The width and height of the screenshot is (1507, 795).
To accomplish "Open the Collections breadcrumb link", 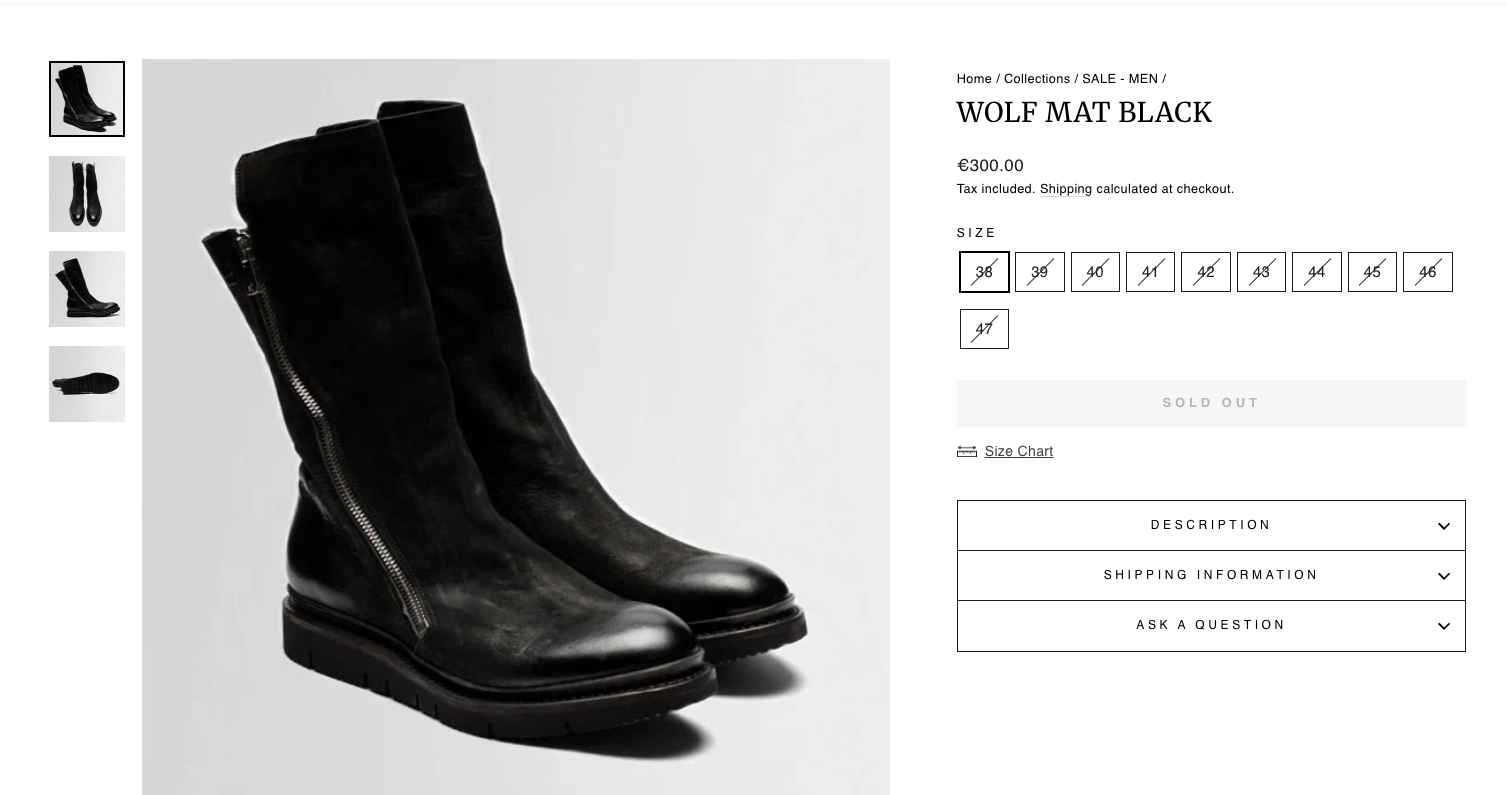I will pyautogui.click(x=1036, y=79).
